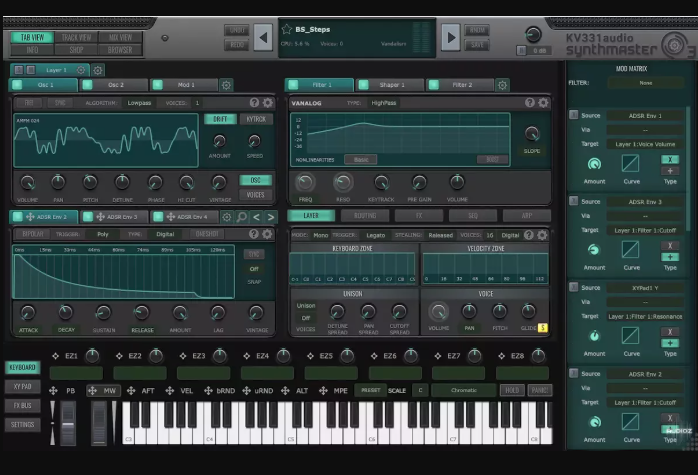Click the MW modulation source drag icon
The width and height of the screenshot is (698, 475).
pyautogui.click(x=92, y=391)
